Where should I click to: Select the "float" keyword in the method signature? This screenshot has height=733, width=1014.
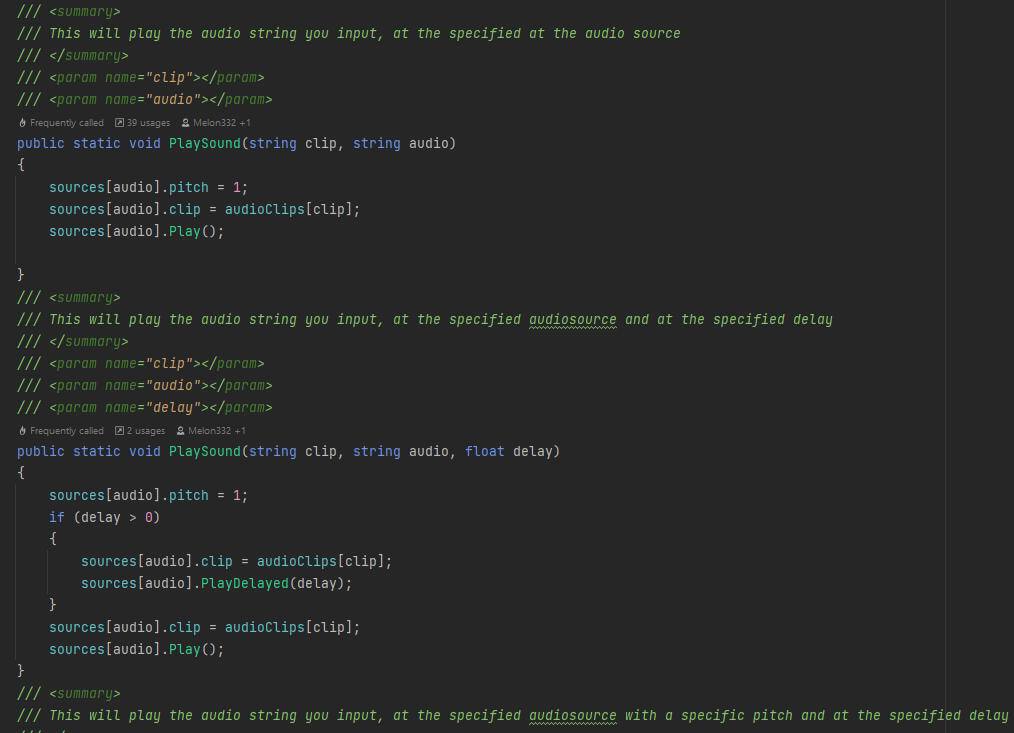coord(485,451)
